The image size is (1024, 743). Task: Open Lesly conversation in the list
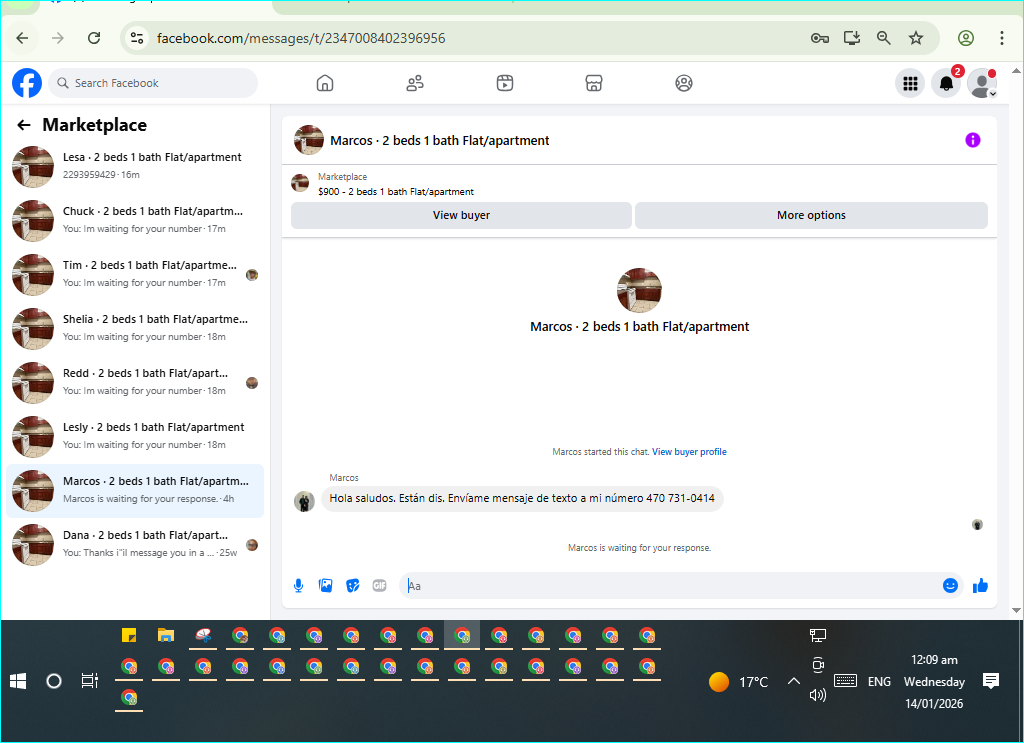[135, 437]
